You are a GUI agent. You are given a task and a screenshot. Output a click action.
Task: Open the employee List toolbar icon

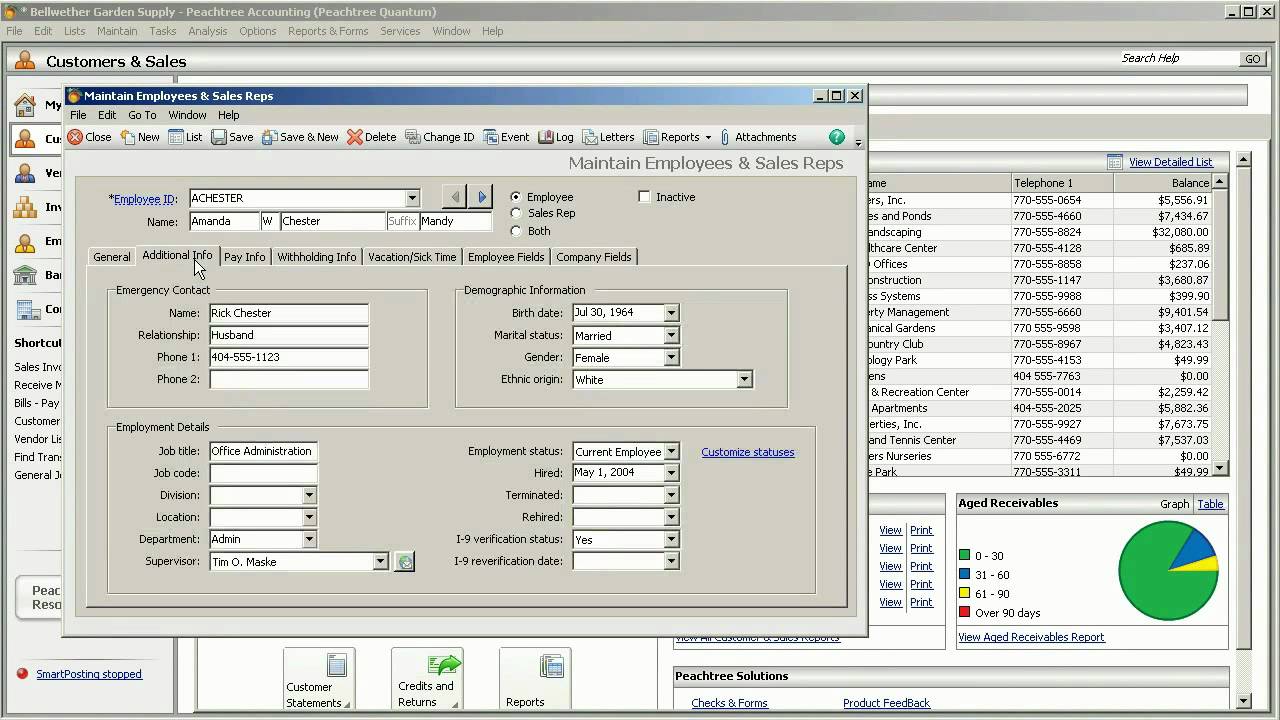(x=176, y=137)
